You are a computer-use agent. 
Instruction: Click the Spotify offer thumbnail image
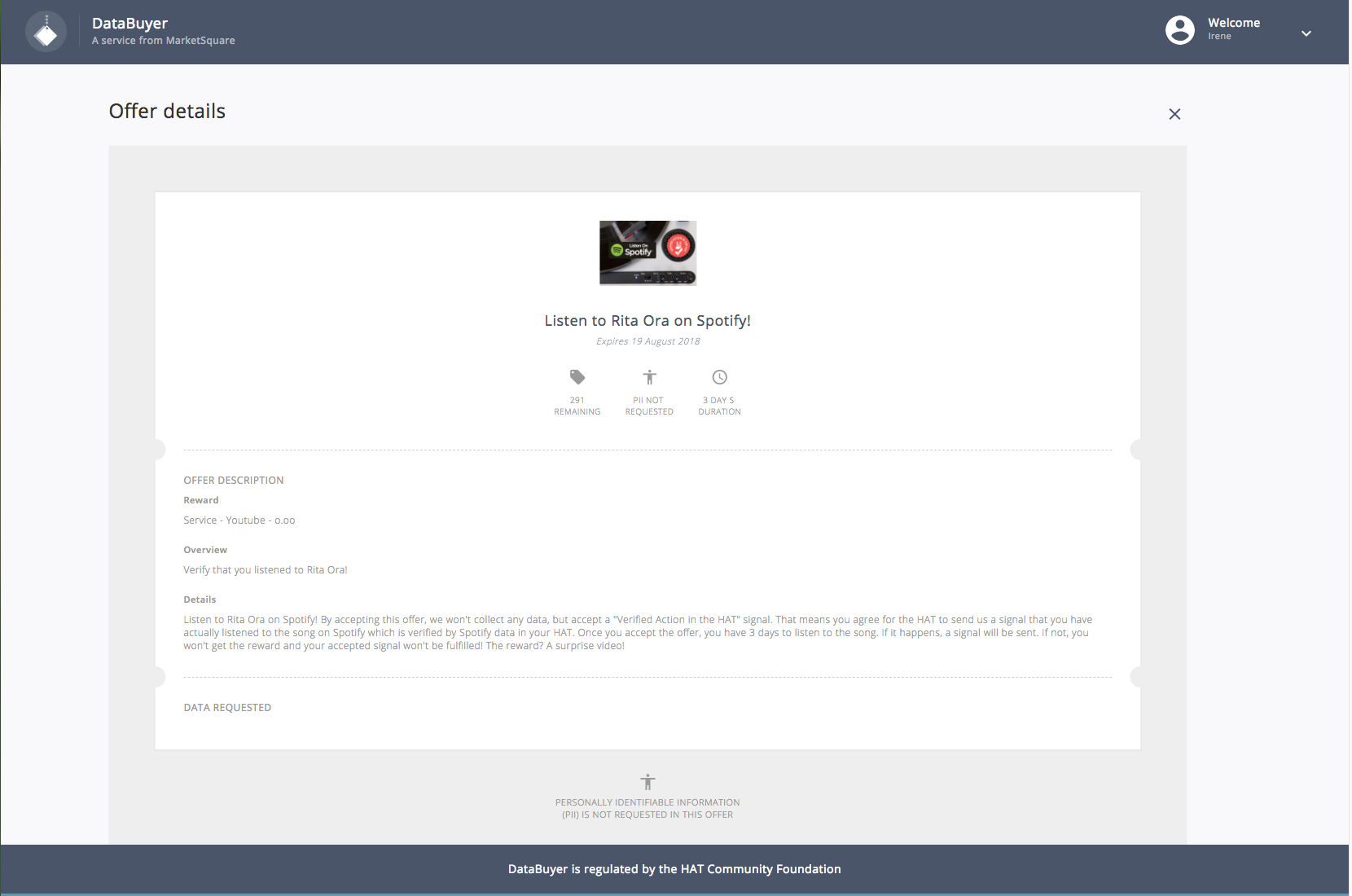[647, 253]
